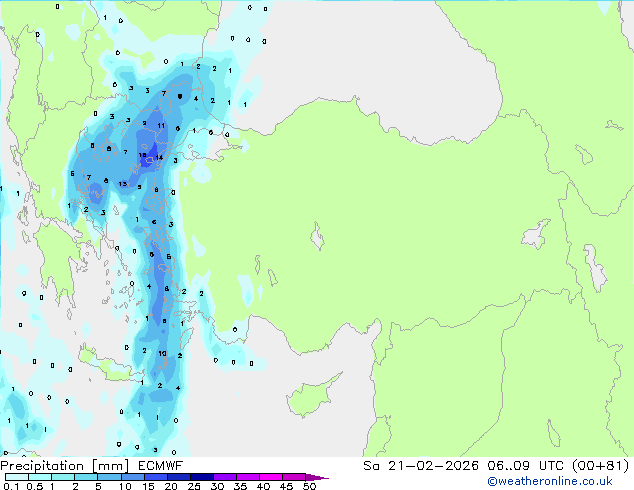The width and height of the screenshot is (634, 490).
Task: Select the '(00+81)' forecast offset text
Action: click(600, 466)
